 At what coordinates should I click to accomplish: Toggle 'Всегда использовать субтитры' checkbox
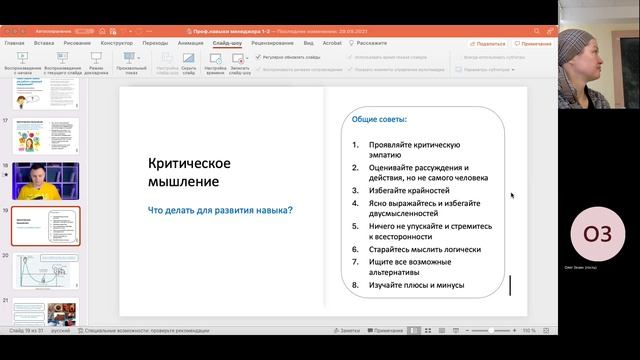459,57
